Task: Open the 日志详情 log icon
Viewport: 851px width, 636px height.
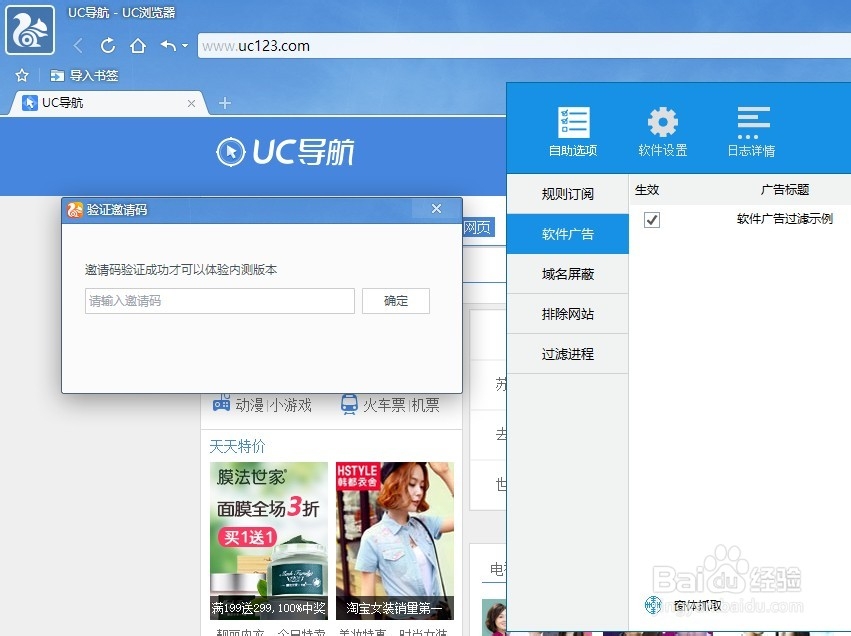Action: tap(752, 132)
